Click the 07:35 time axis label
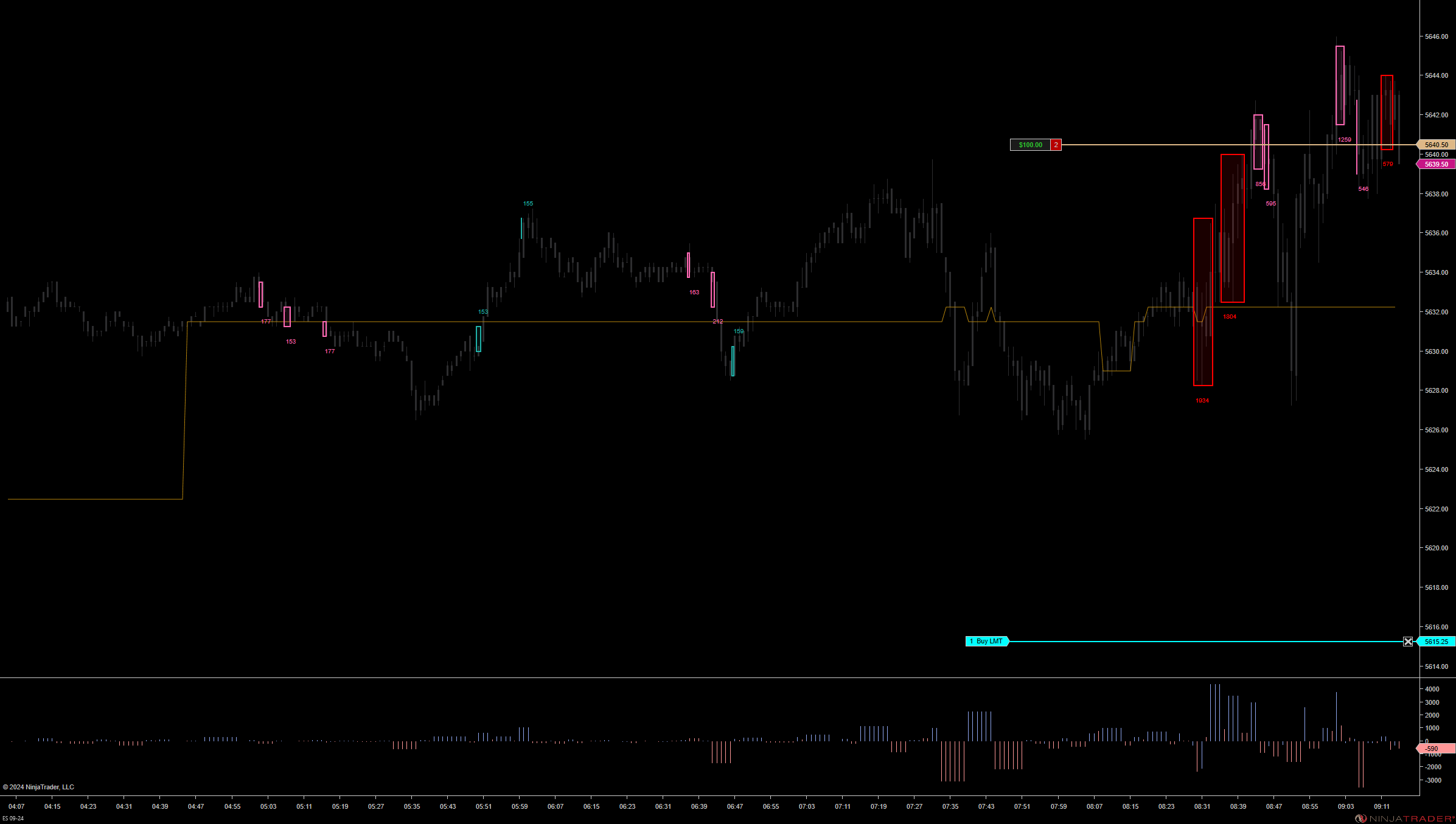This screenshot has height=824, width=1456. (950, 806)
